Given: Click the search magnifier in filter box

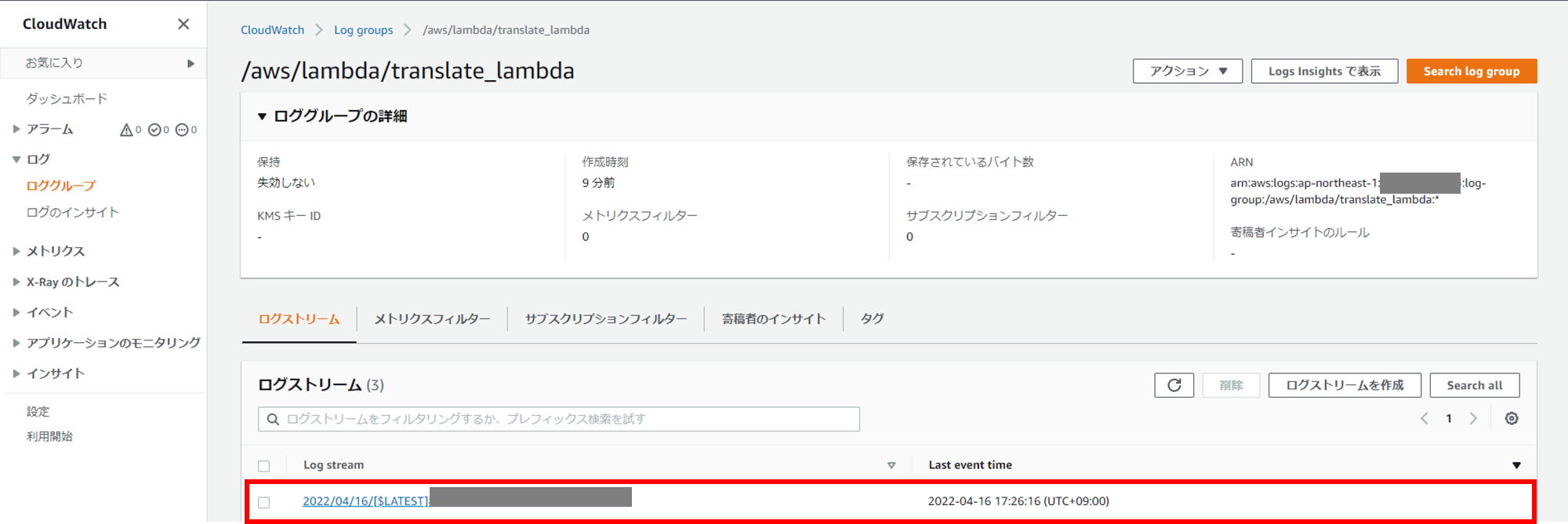Looking at the screenshot, I should [272, 418].
